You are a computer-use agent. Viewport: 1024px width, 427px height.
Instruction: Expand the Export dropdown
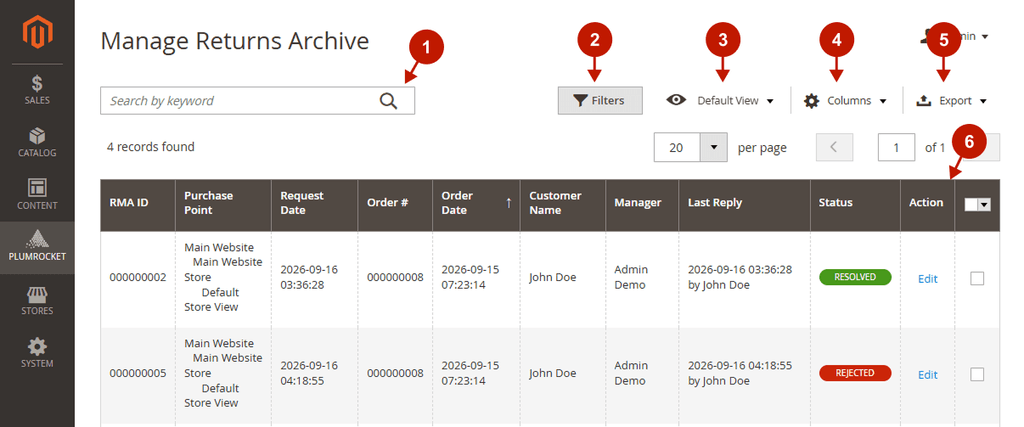coord(952,101)
